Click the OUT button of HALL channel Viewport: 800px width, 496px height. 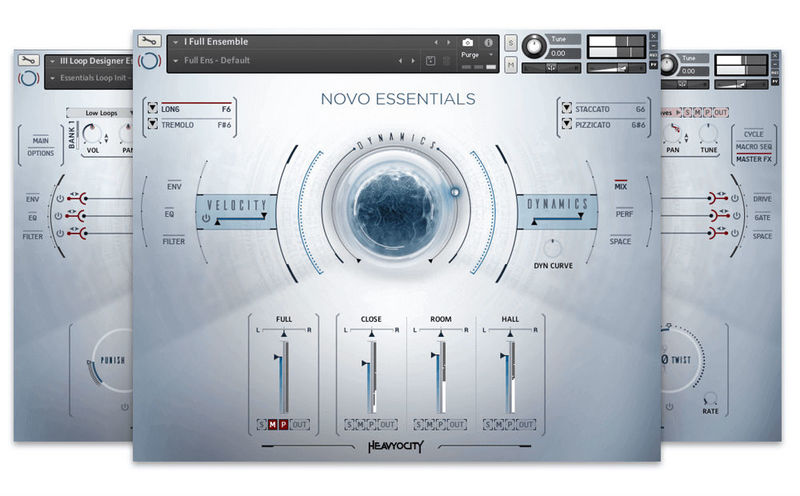click(526, 425)
